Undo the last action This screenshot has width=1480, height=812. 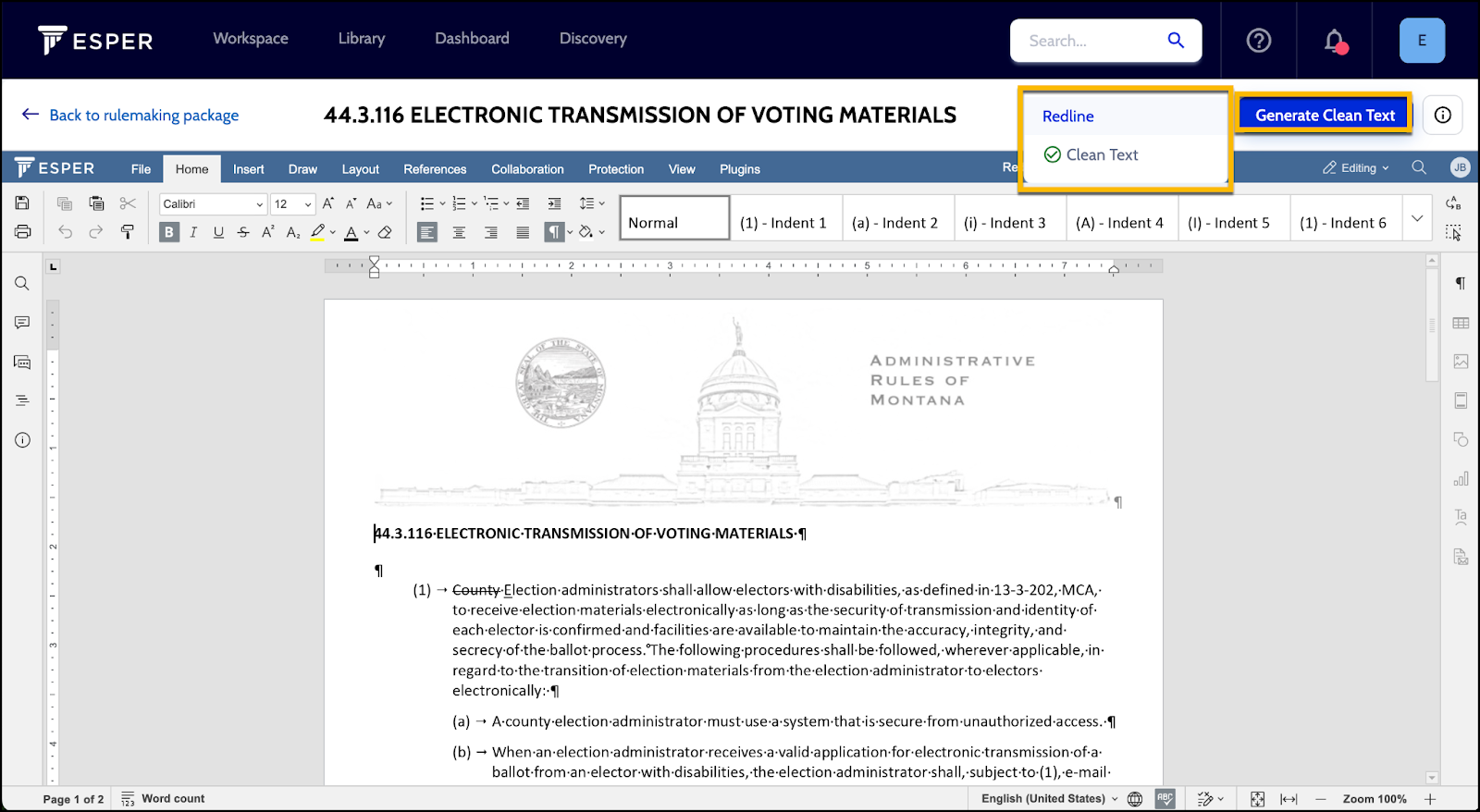click(65, 232)
